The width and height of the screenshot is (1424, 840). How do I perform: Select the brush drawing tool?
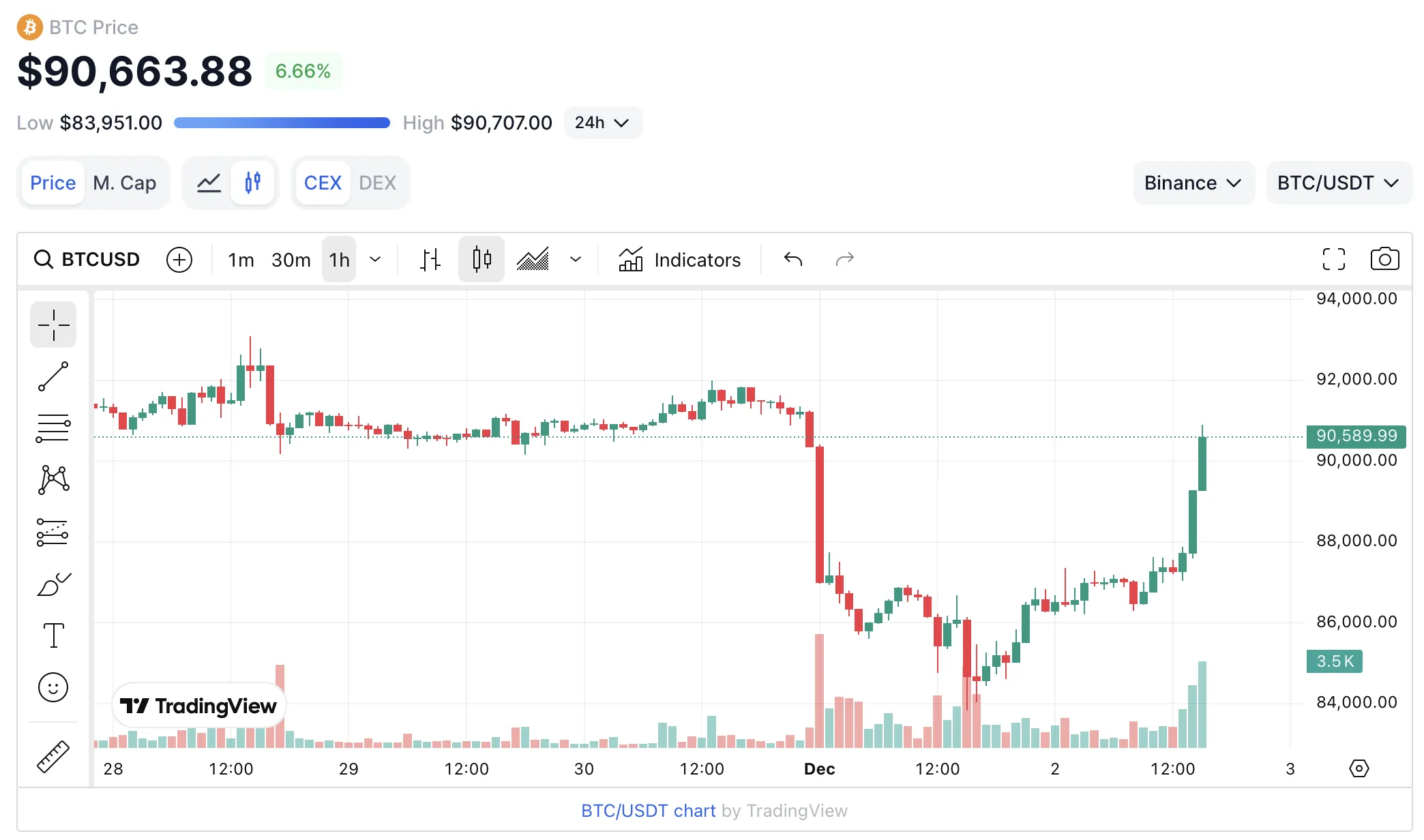tap(53, 584)
